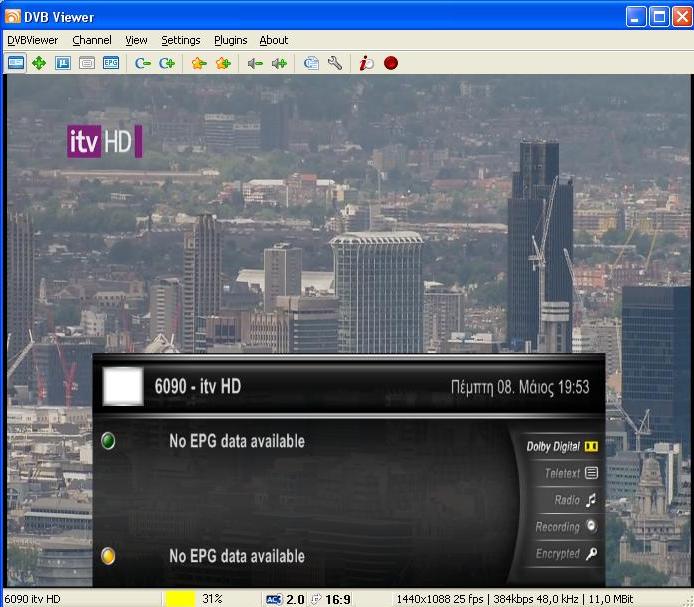Open the Settings menu
Viewport: 694px width, 607px height.
pos(181,40)
